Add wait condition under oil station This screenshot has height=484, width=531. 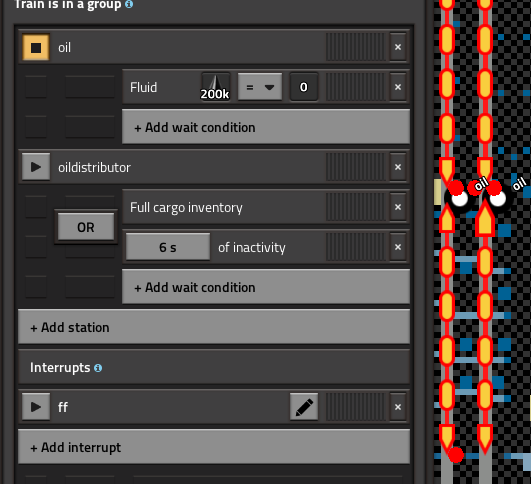coord(266,127)
